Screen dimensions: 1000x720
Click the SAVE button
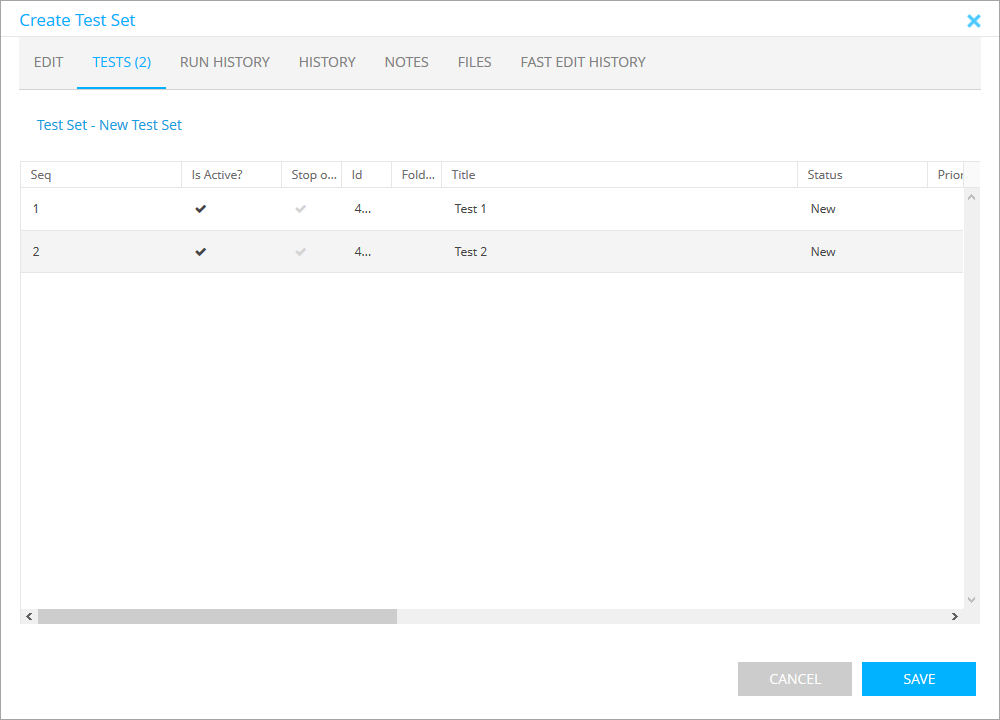tap(918, 679)
